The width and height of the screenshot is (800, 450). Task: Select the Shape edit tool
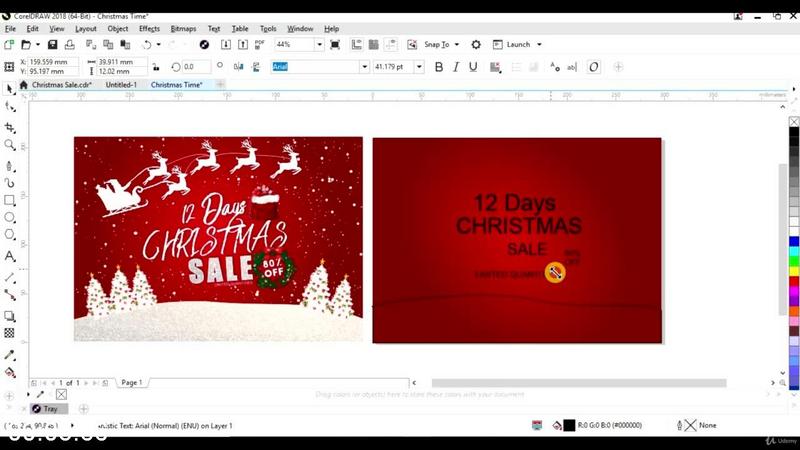[10, 106]
